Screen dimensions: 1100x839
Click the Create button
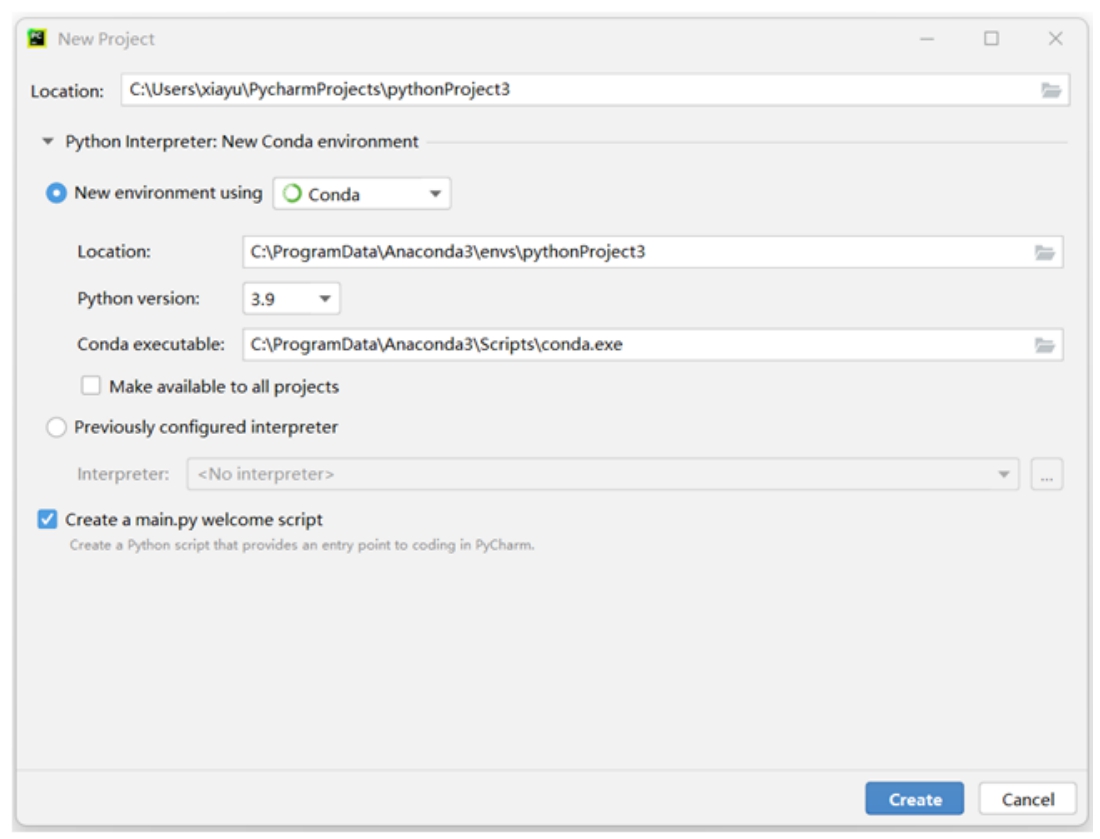click(914, 799)
